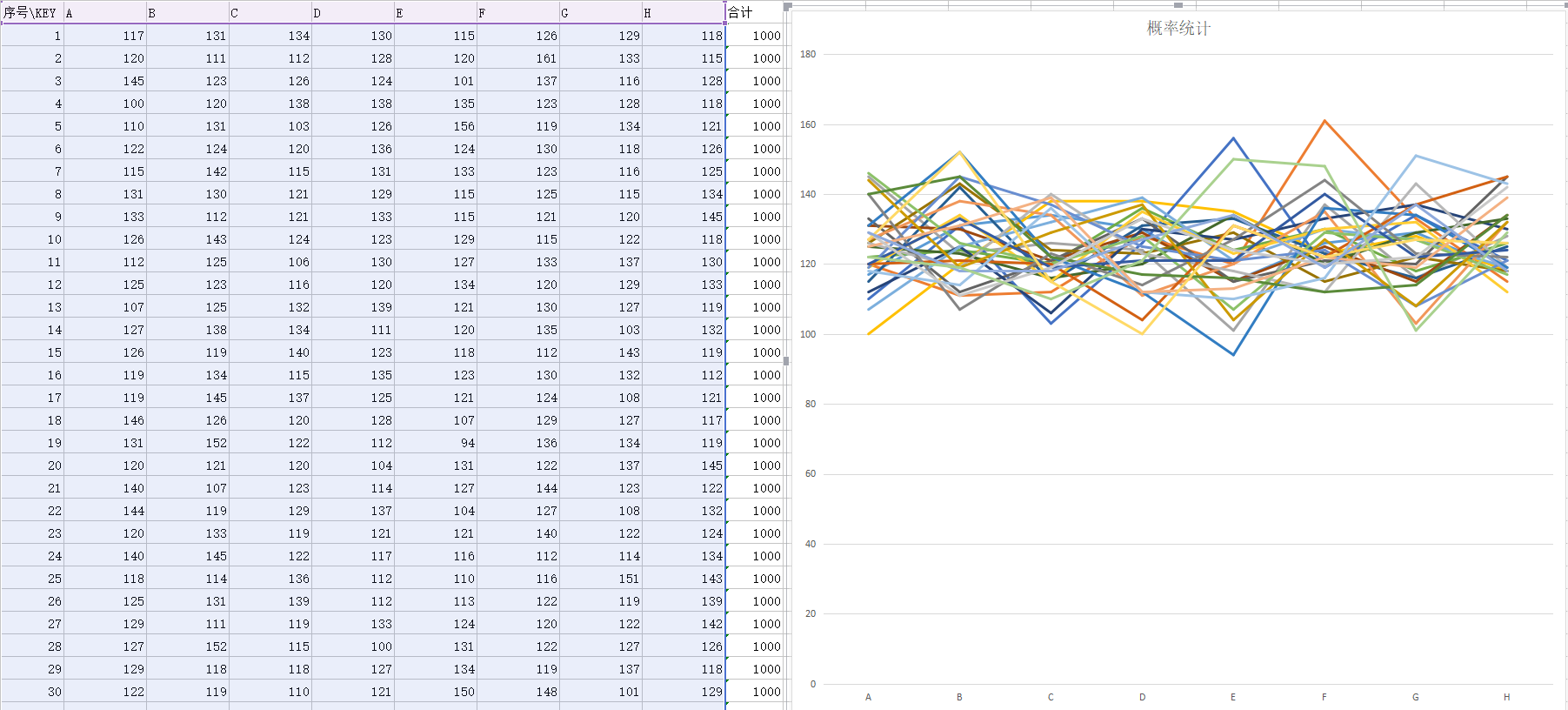The image size is (1568, 710).
Task: Select the 0 label on the vertical axis
Action: [812, 684]
